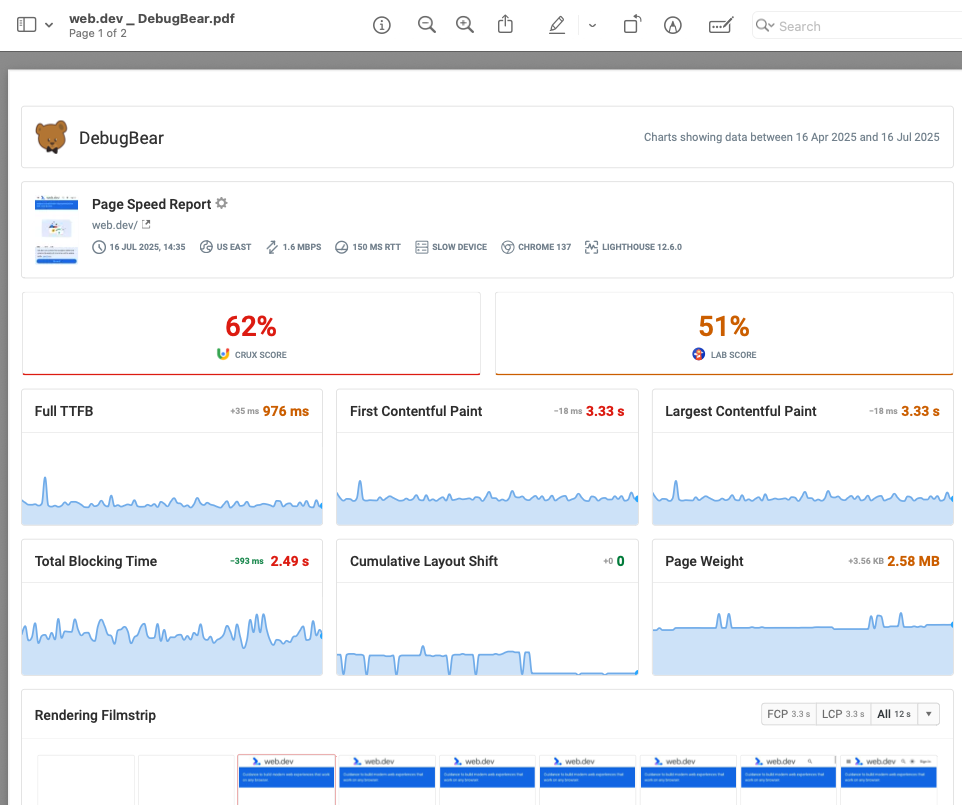Open the search options magnifier menu
The image size is (962, 805).
point(765,26)
